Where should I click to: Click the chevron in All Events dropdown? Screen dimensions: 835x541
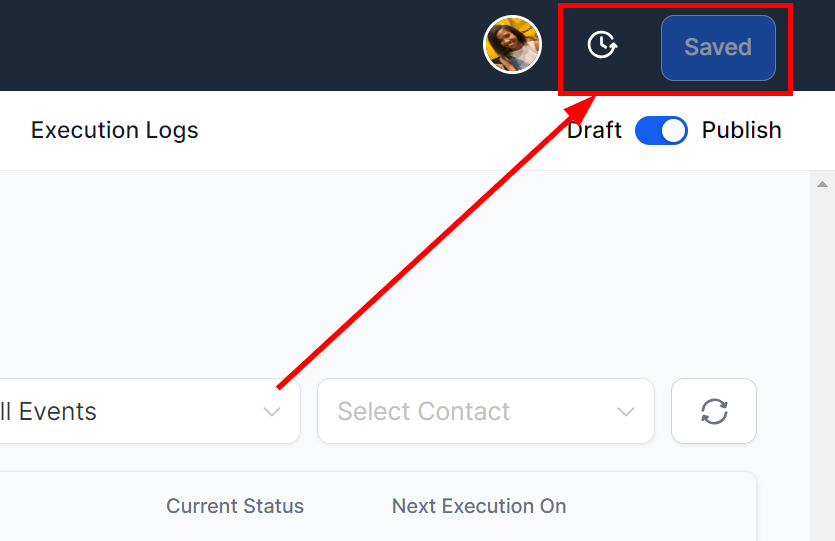272,412
